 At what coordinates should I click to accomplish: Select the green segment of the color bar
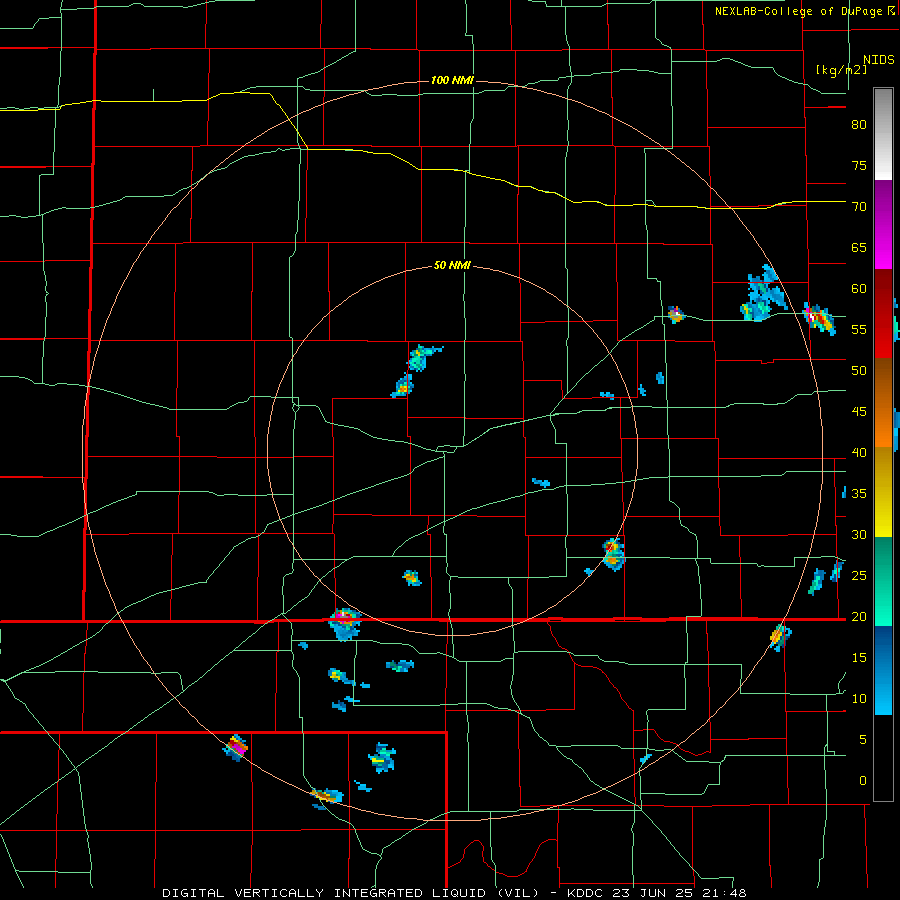(x=883, y=581)
